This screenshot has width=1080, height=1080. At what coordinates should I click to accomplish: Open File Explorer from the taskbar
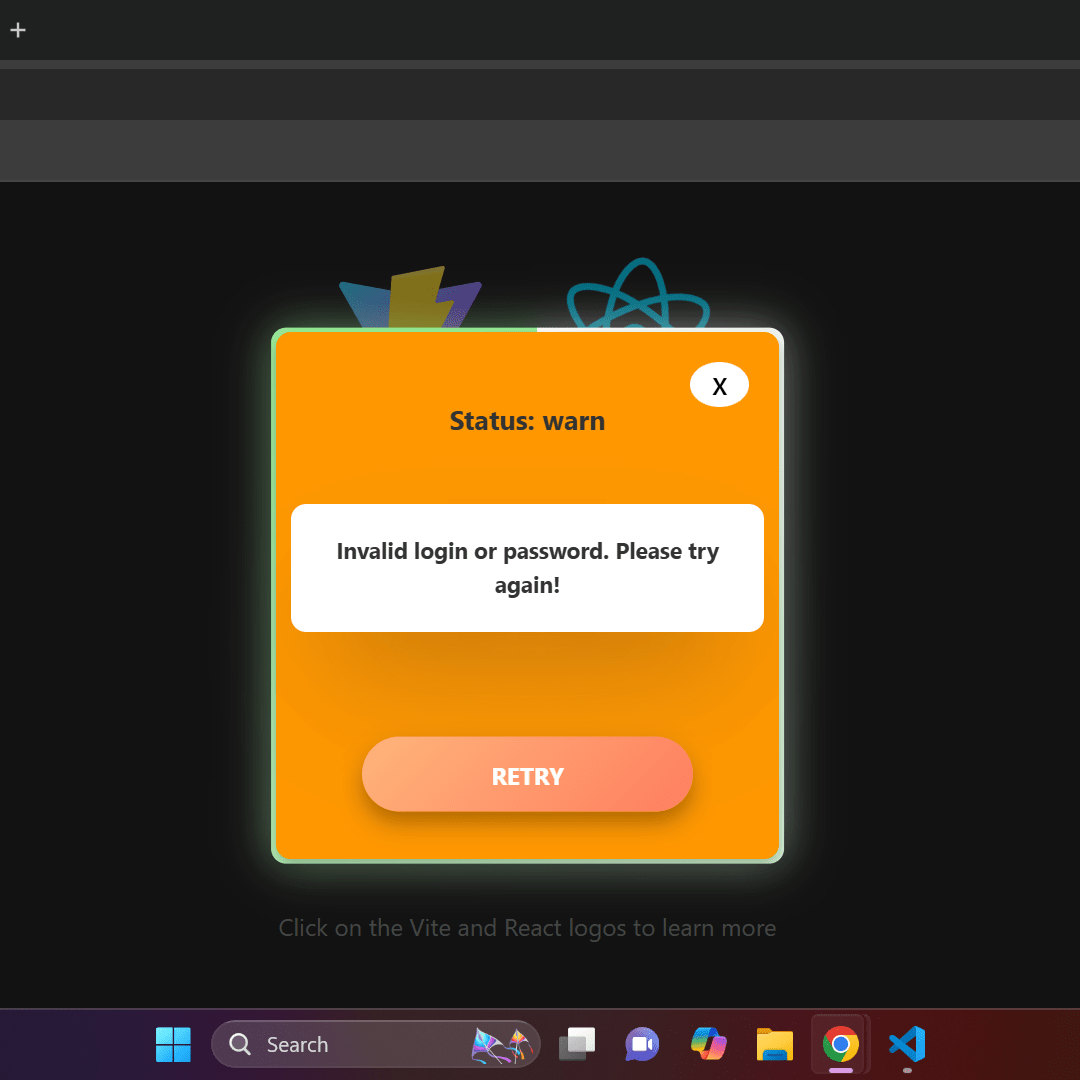click(x=774, y=1044)
